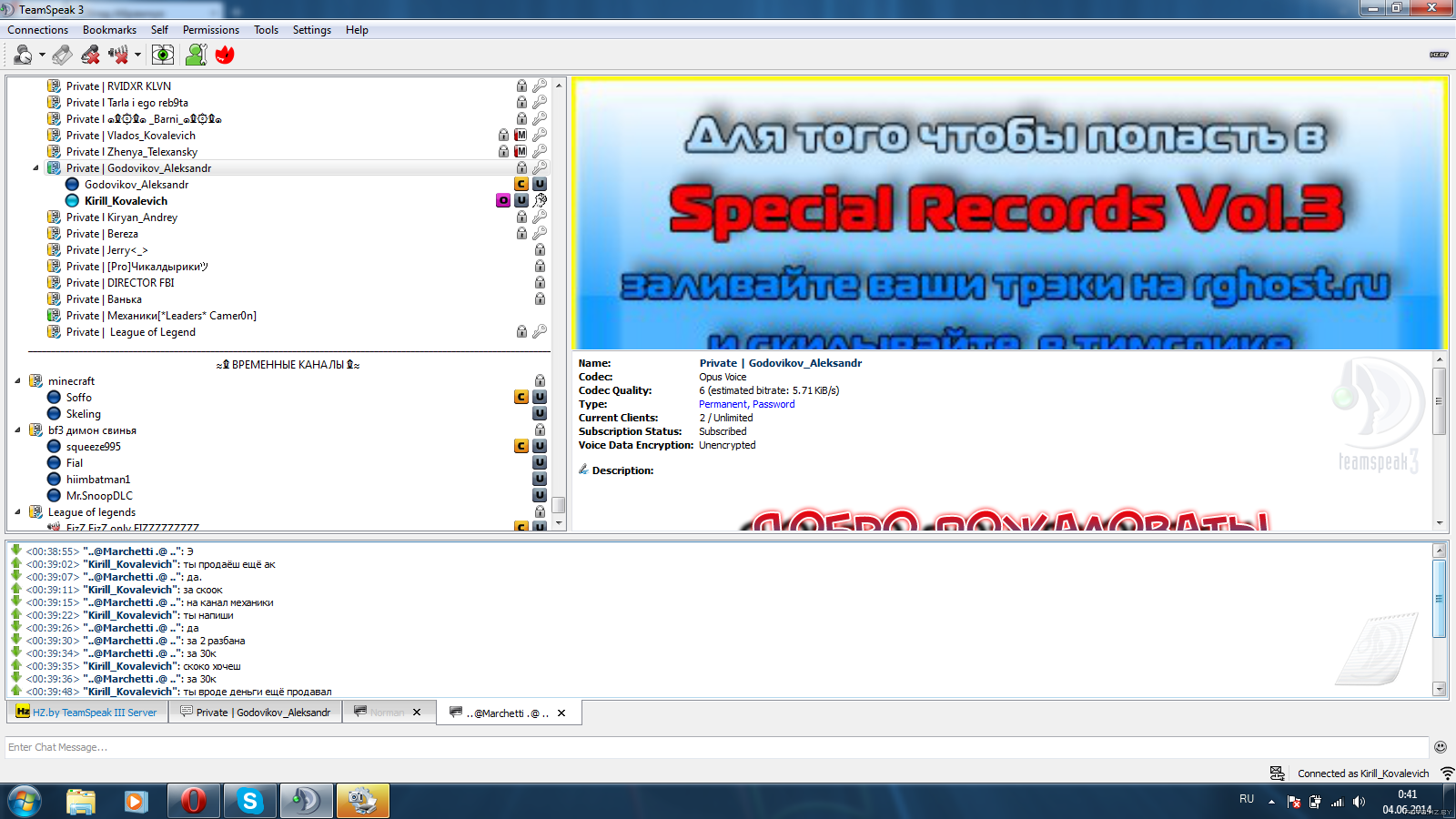This screenshot has width=1456, height=819.
Task: Toggle subscribe to all channels eye icon
Action: point(163,56)
